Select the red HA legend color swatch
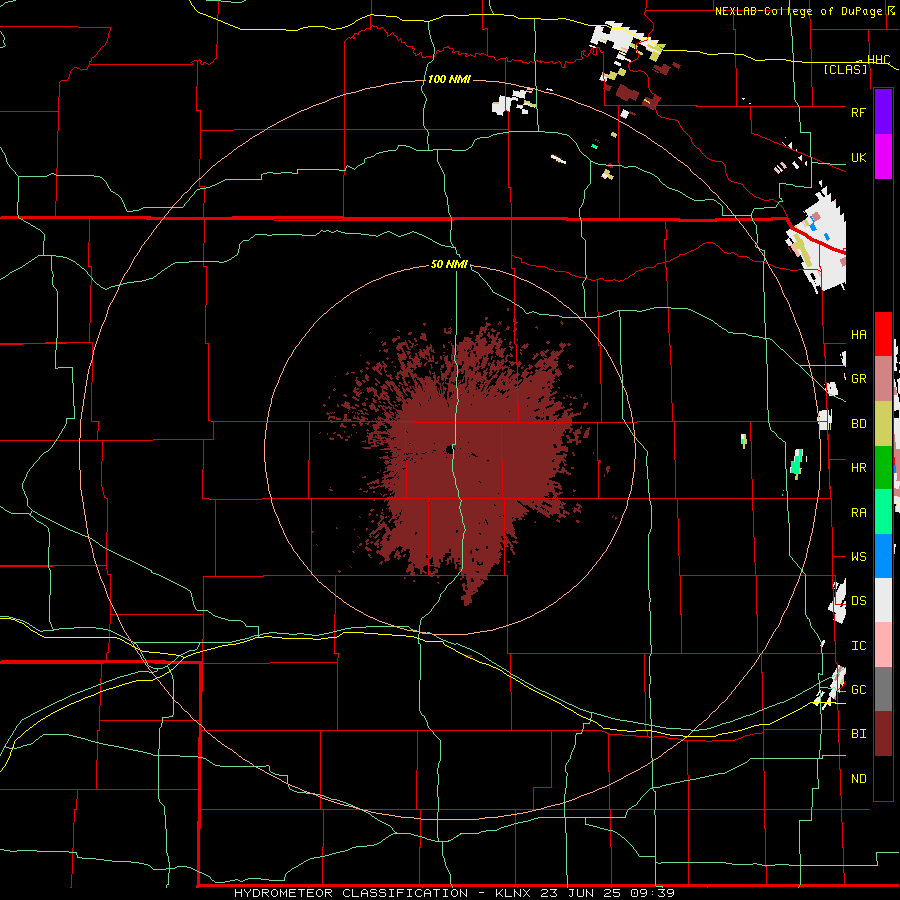 (883, 334)
